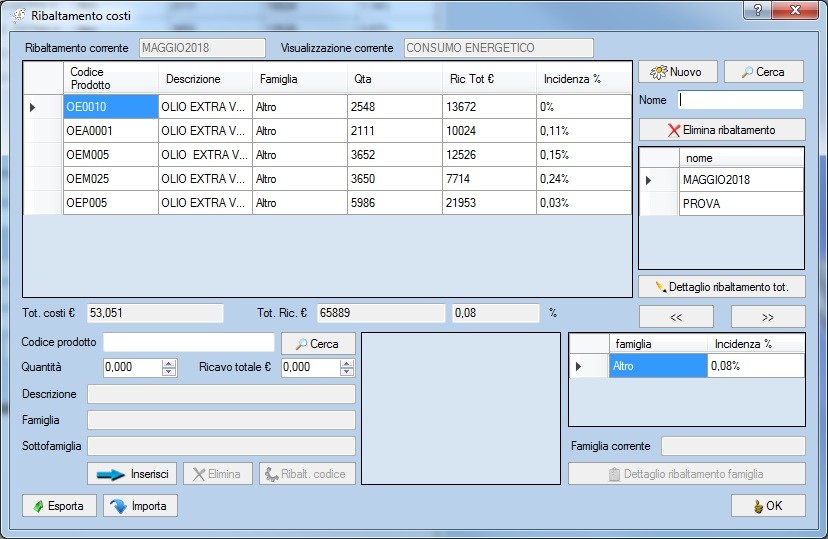Select product code cell OEA0001
828x539 pixels.
click(x=110, y=131)
